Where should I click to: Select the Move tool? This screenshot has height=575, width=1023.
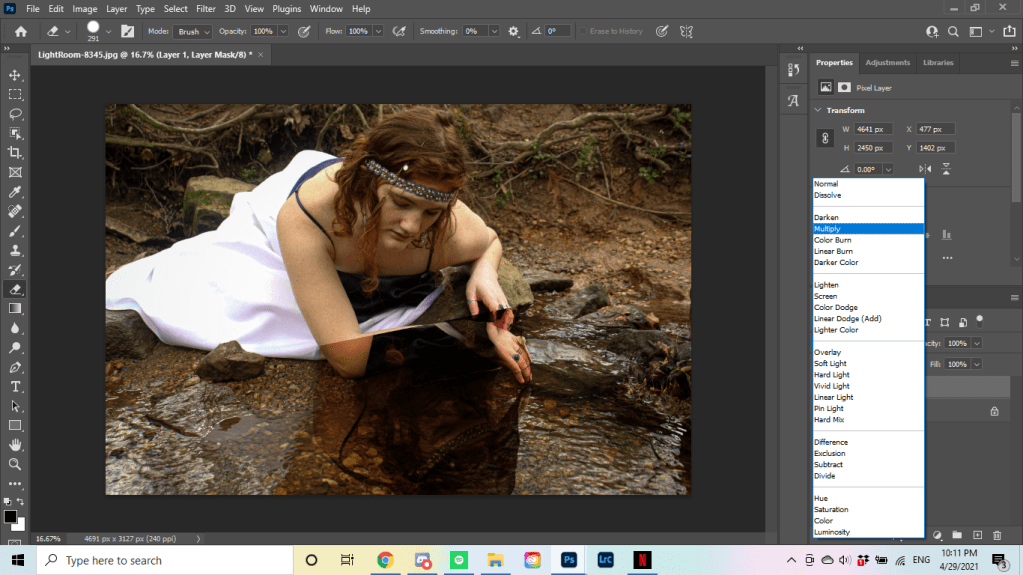point(15,75)
